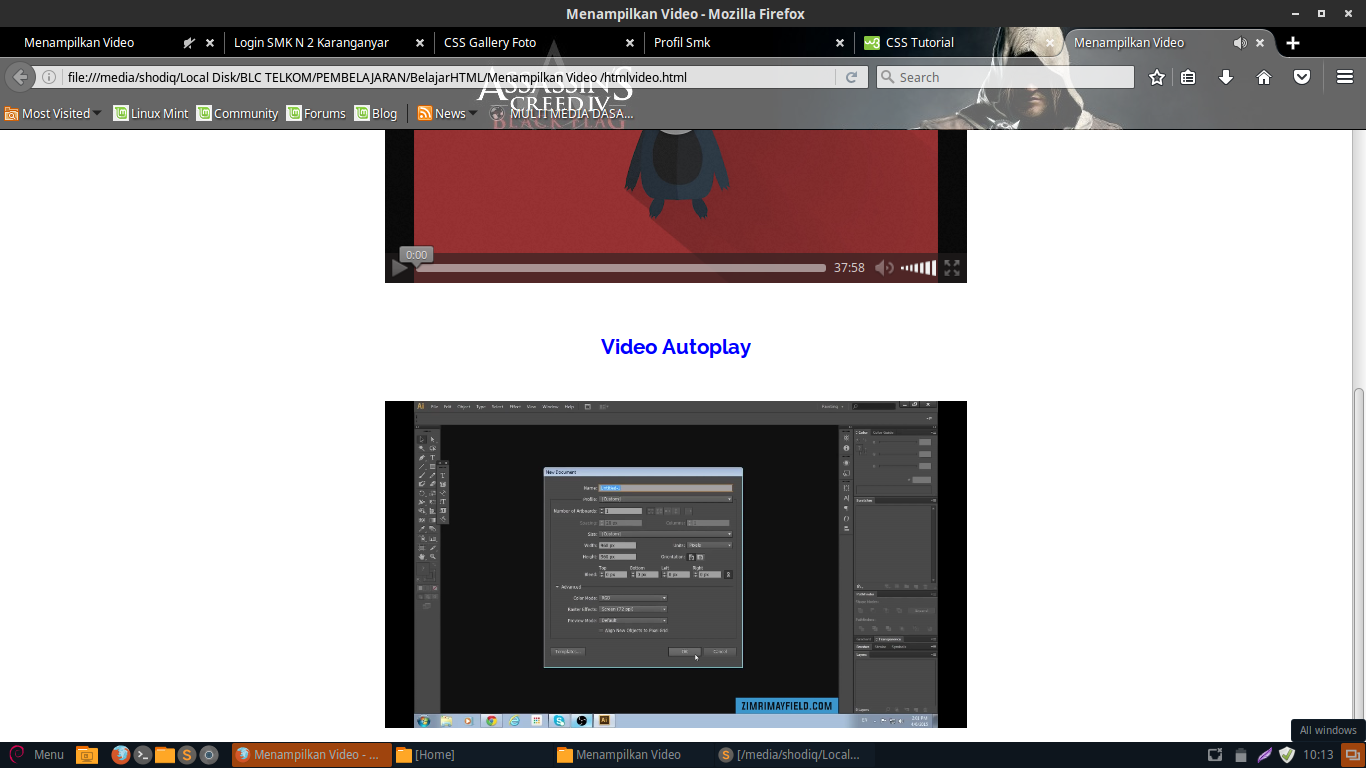The width and height of the screenshot is (1366, 768).
Task: Go back with the browser back arrow
Action: pyautogui.click(x=20, y=77)
